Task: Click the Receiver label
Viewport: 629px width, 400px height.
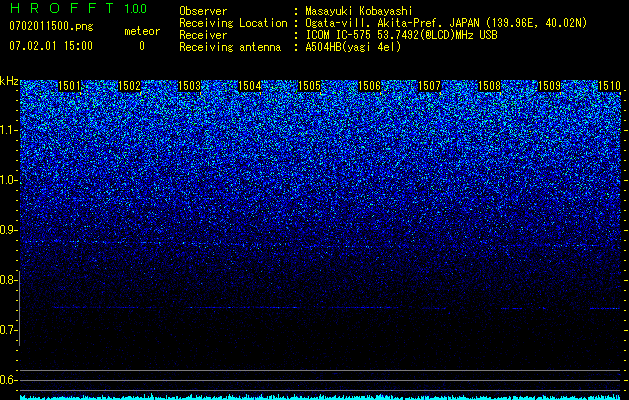Action: pos(203,35)
